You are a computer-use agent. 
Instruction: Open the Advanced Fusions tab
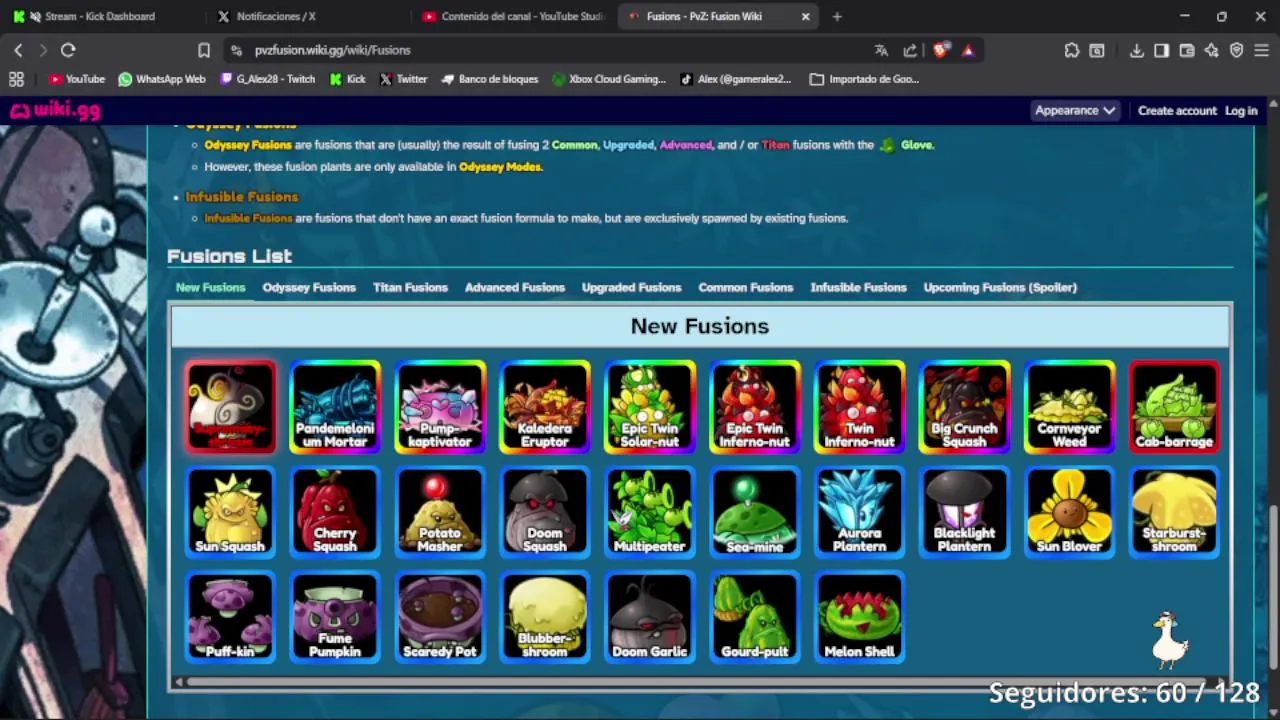515,287
